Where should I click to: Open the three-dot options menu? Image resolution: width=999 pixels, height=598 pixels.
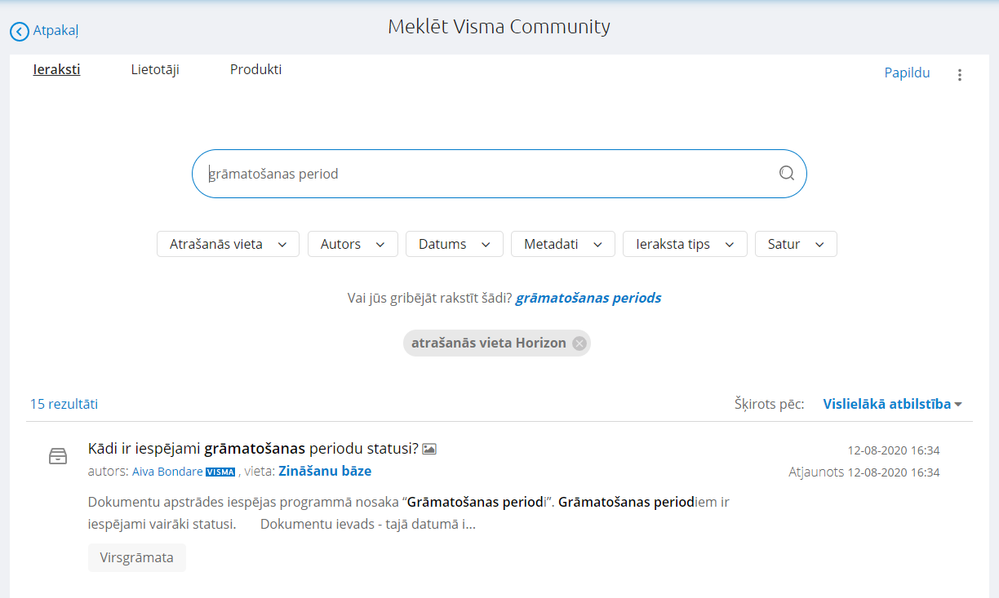[x=960, y=75]
